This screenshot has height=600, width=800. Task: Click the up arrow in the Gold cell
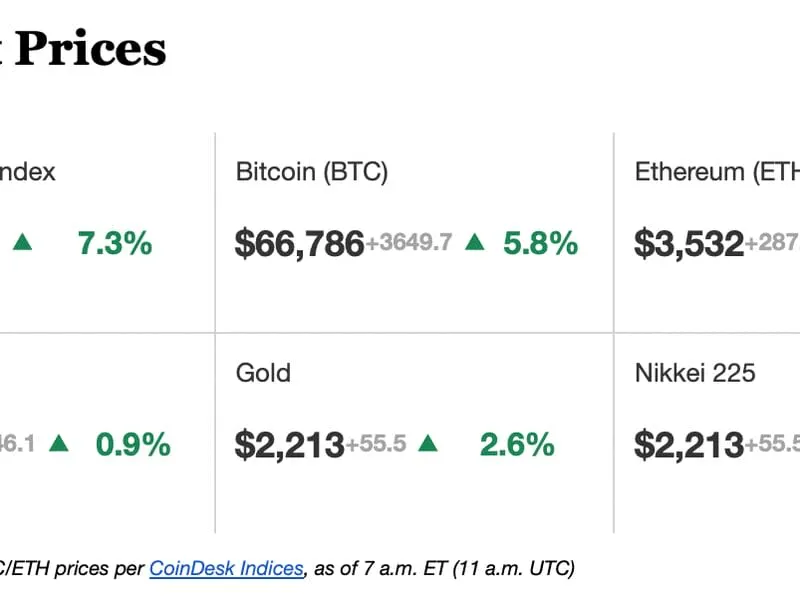point(429,443)
